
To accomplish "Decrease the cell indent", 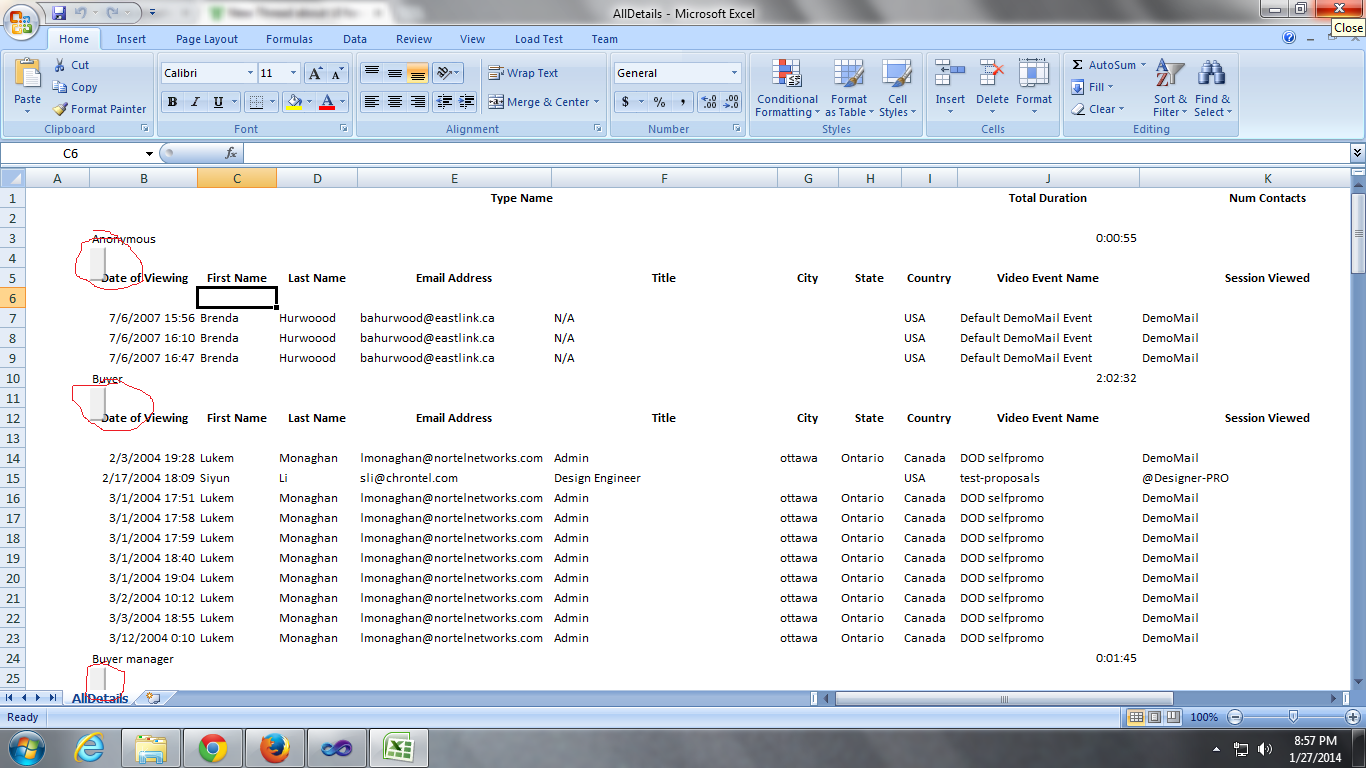I will tap(443, 102).
